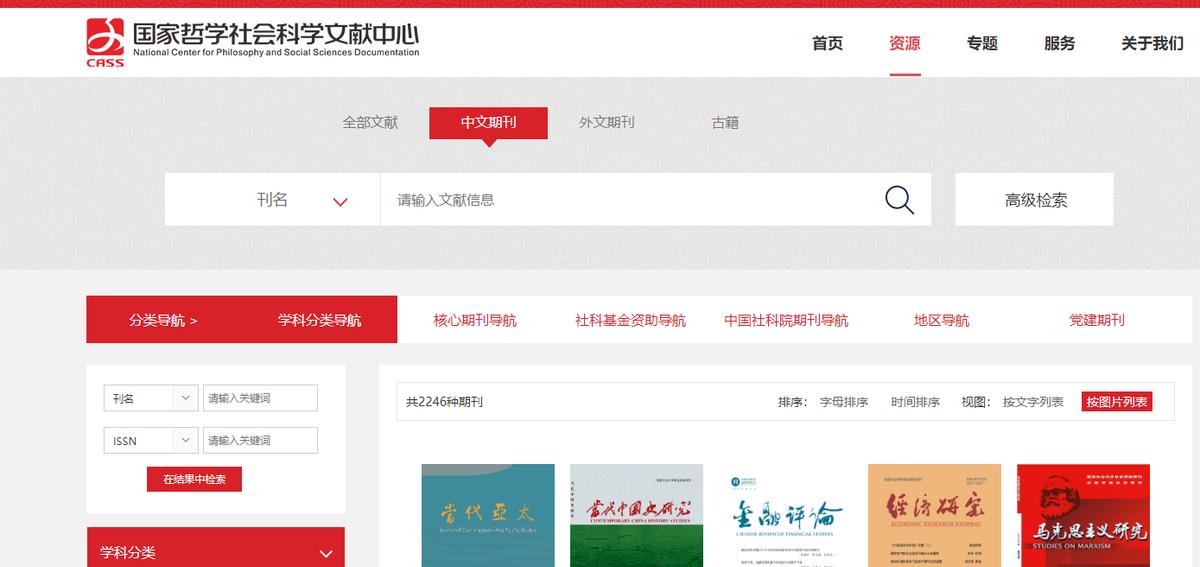Go to the 首页 menu item

tap(827, 43)
